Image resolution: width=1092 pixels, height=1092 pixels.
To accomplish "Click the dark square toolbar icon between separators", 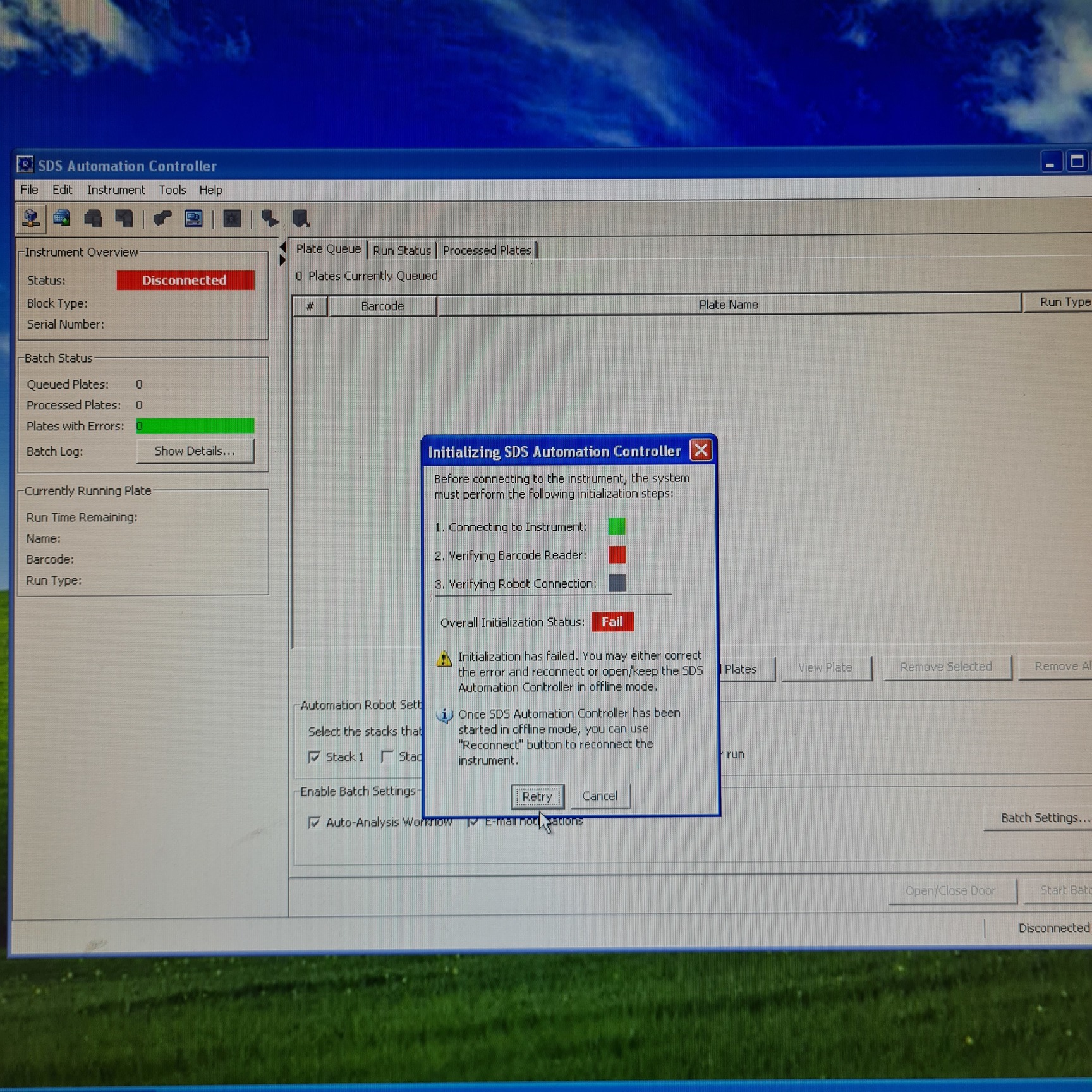I will pos(232,219).
